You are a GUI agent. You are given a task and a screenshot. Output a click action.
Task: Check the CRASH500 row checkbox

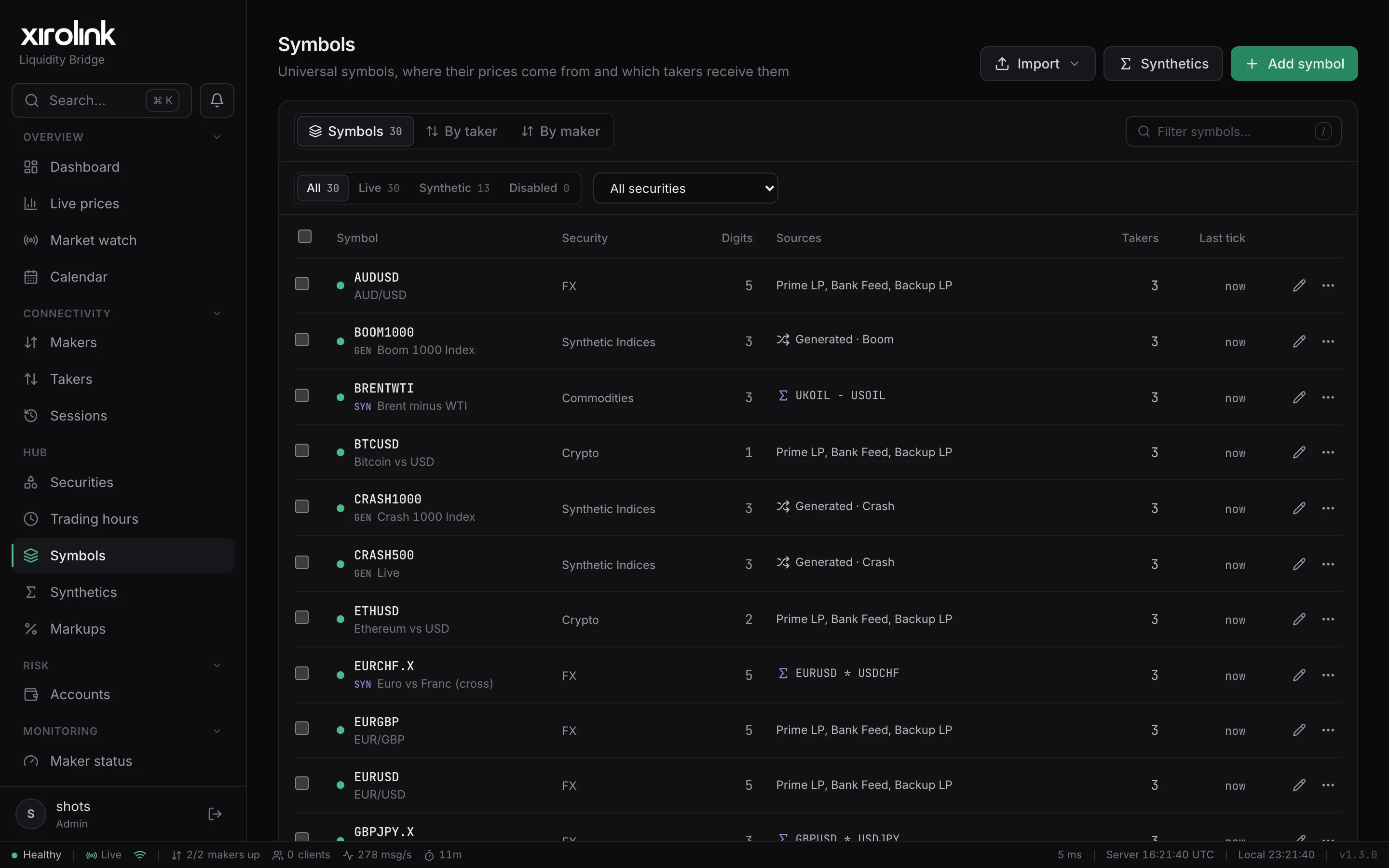(x=302, y=562)
